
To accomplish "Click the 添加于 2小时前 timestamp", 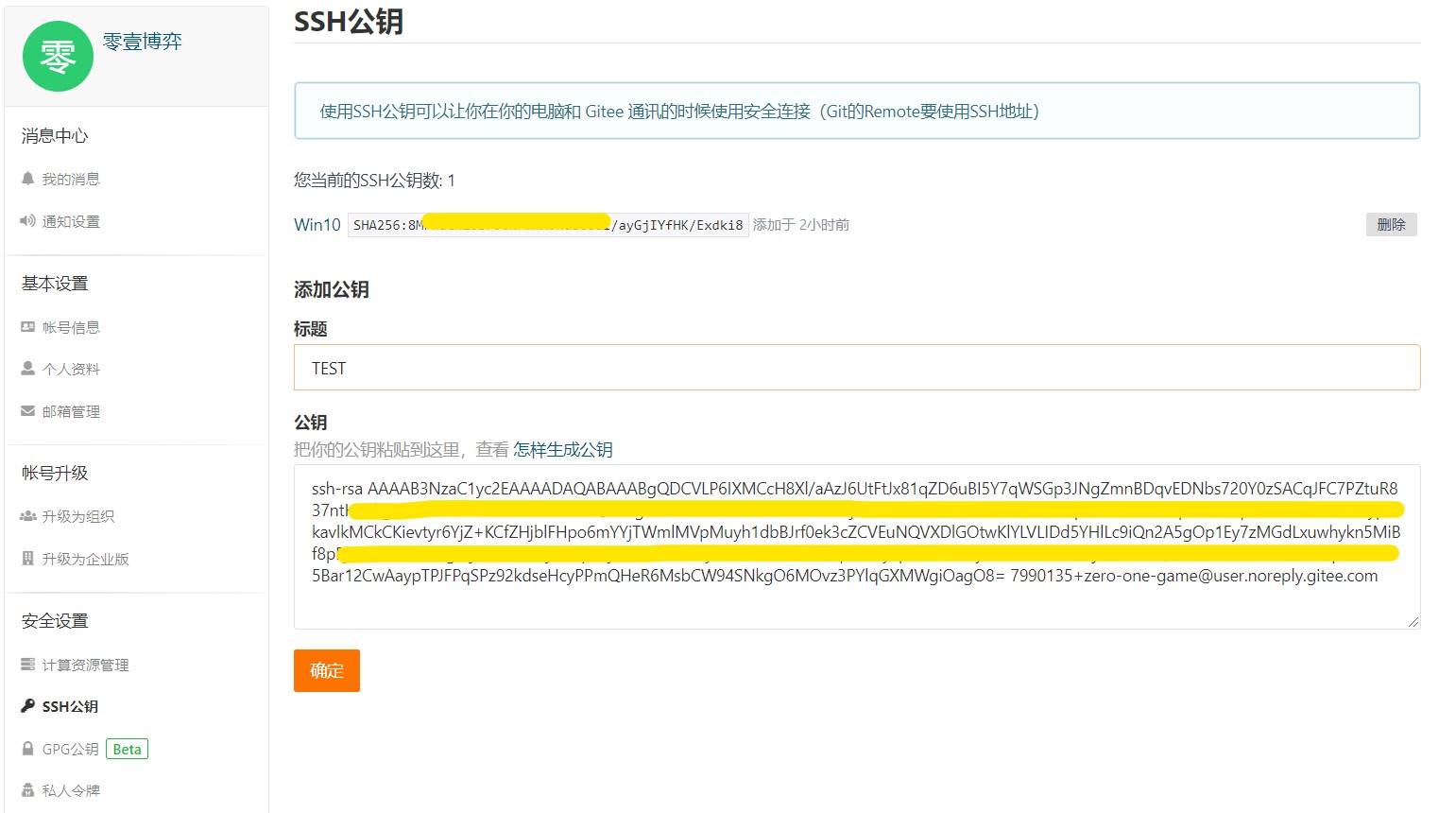I will (801, 225).
